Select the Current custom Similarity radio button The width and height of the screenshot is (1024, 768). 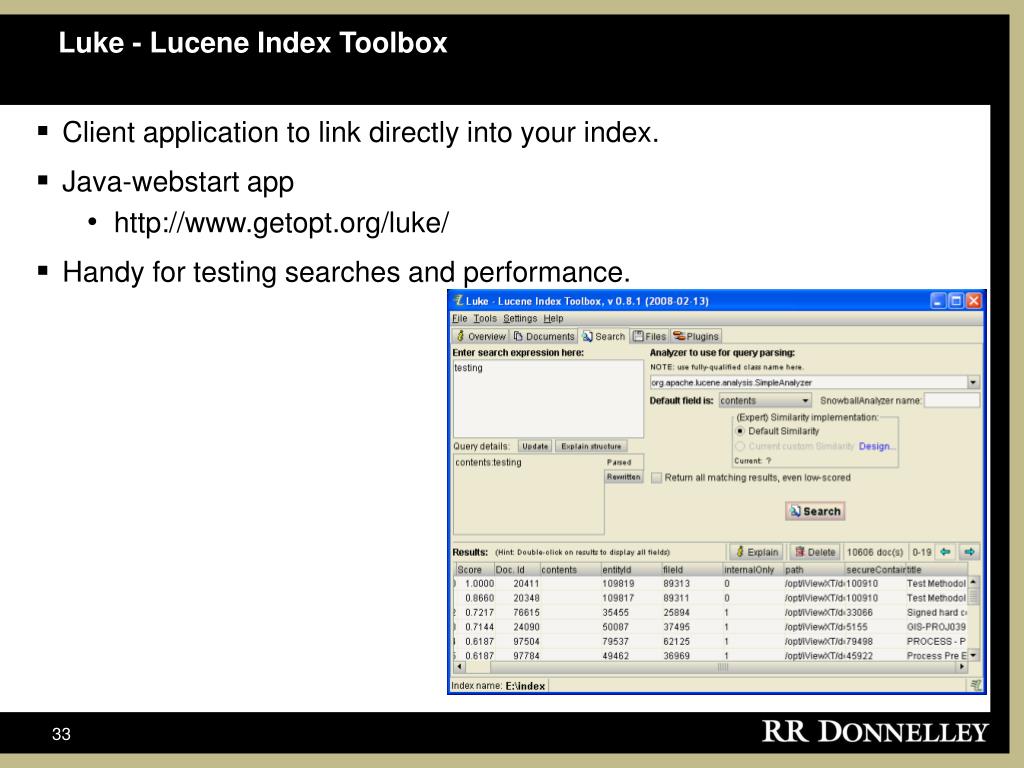pyautogui.click(x=740, y=446)
